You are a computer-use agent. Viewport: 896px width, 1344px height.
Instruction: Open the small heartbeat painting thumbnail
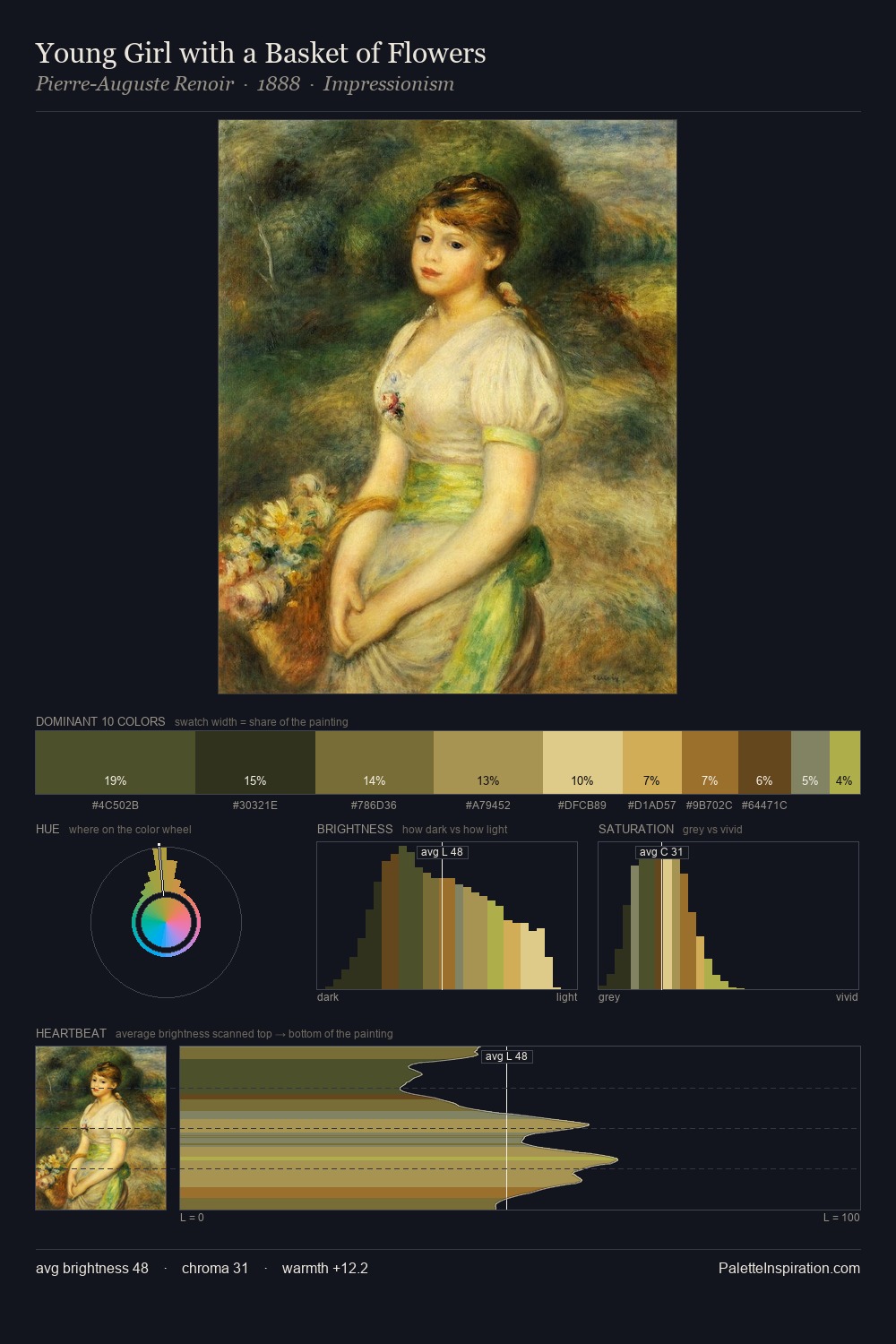pyautogui.click(x=101, y=1128)
